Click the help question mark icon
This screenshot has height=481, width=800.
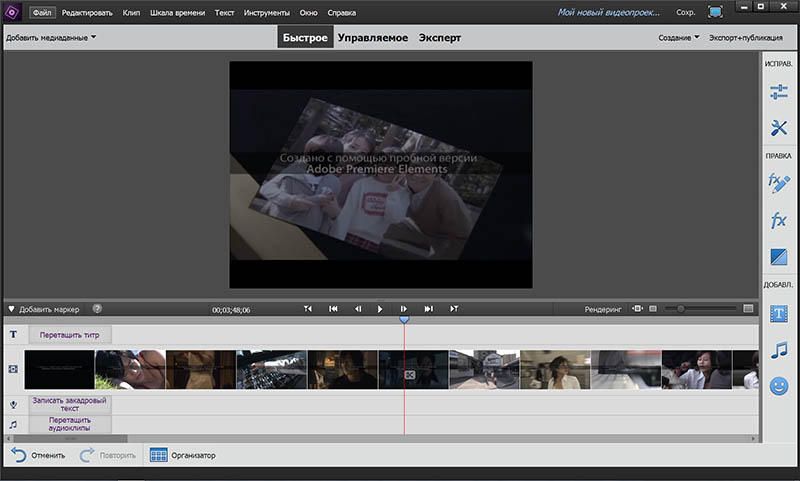(97, 309)
